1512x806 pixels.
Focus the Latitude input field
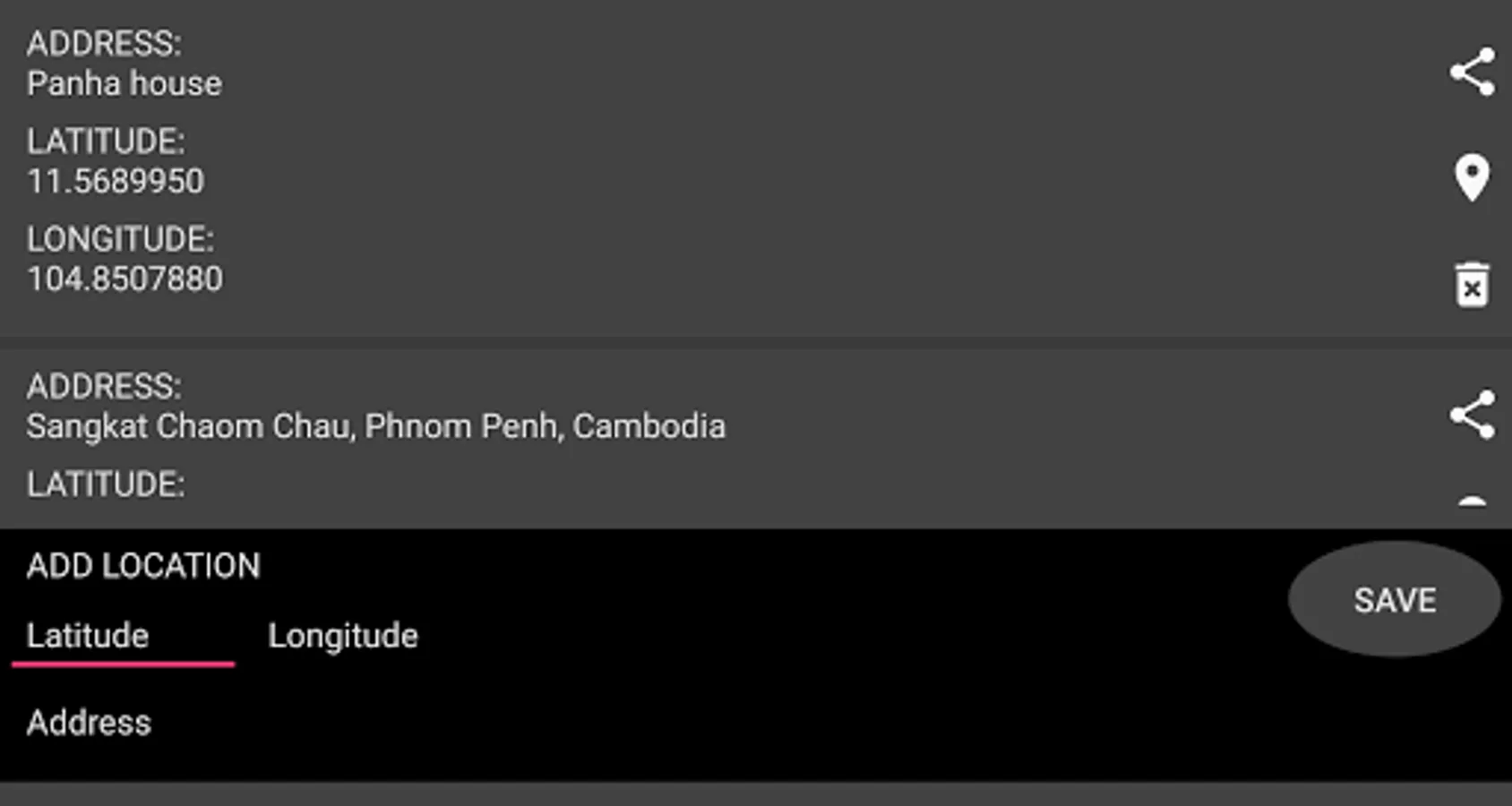click(123, 637)
